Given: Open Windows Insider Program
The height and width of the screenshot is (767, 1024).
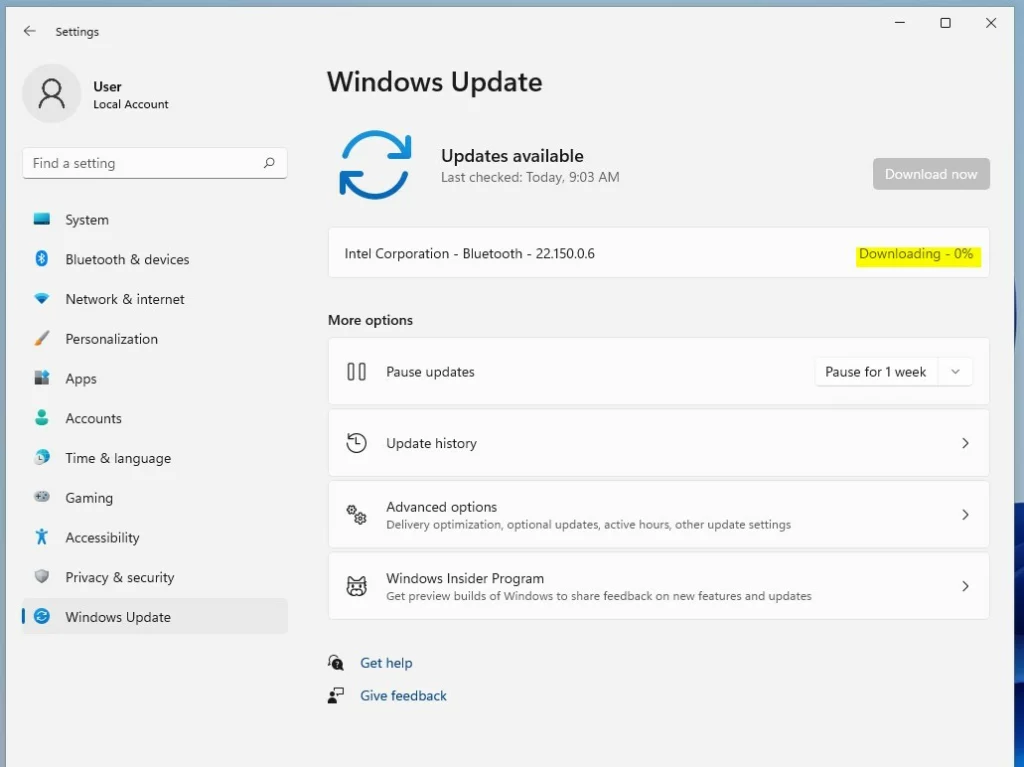Looking at the screenshot, I should 658,586.
